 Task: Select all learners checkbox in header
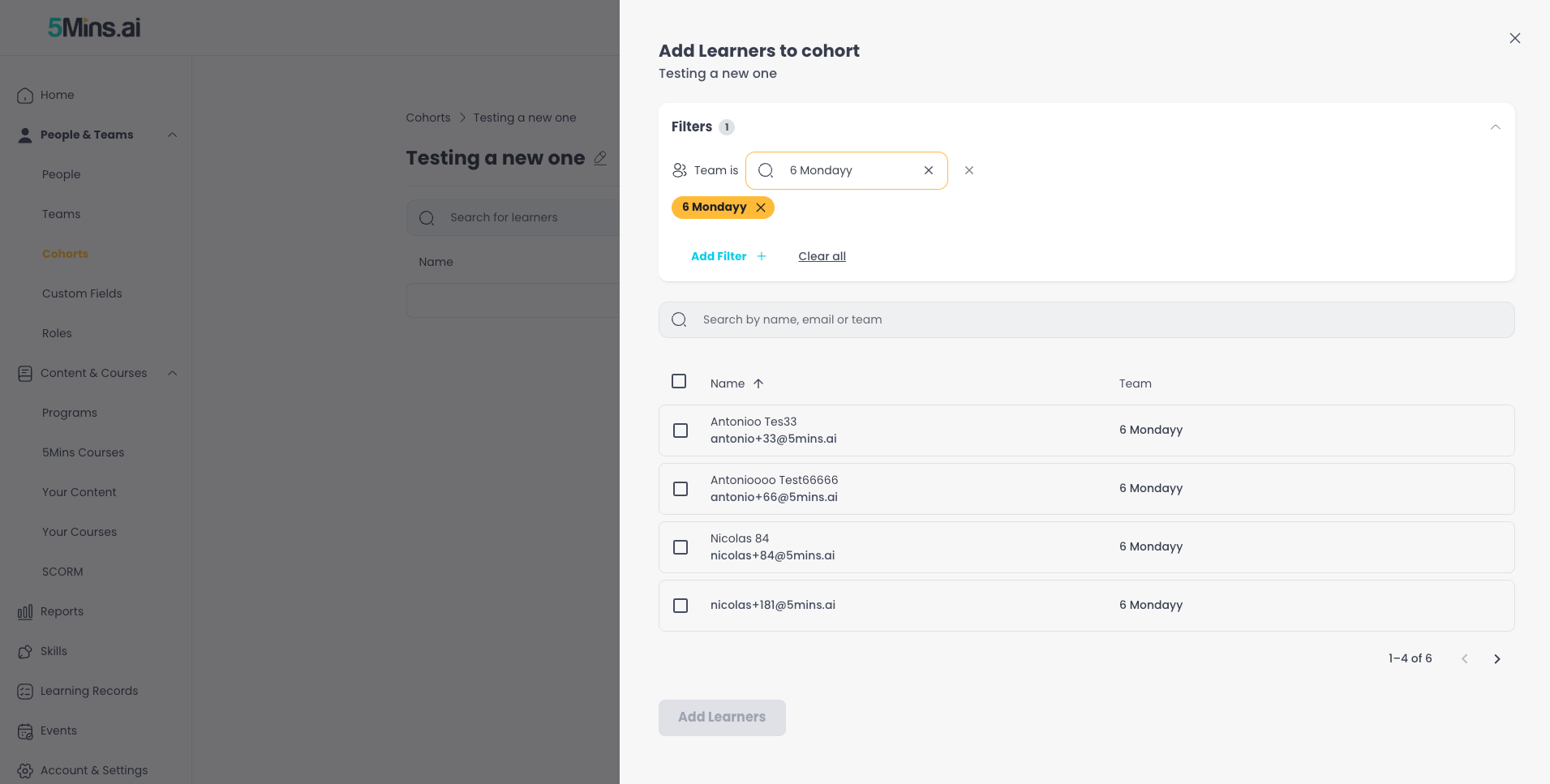[x=679, y=381]
